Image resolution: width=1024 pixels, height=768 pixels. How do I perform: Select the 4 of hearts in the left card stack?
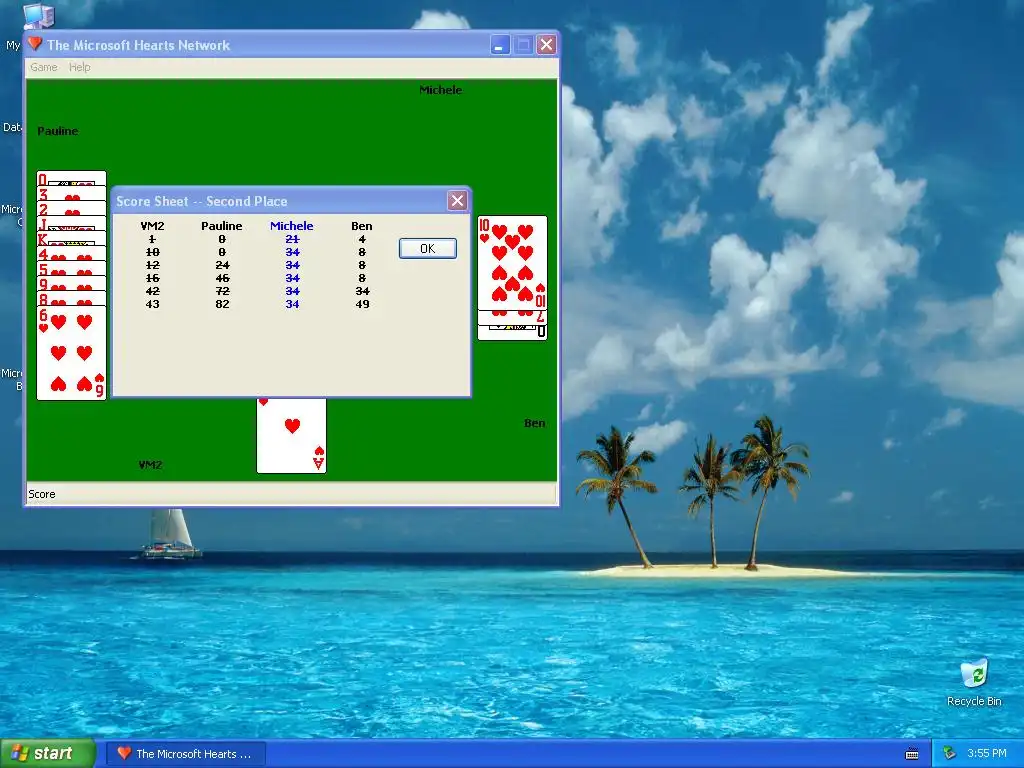(71, 253)
